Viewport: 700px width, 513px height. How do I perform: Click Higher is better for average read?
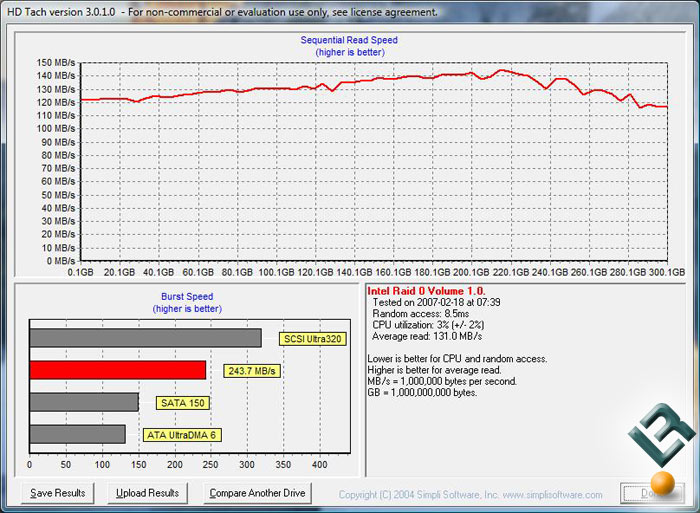click(434, 370)
